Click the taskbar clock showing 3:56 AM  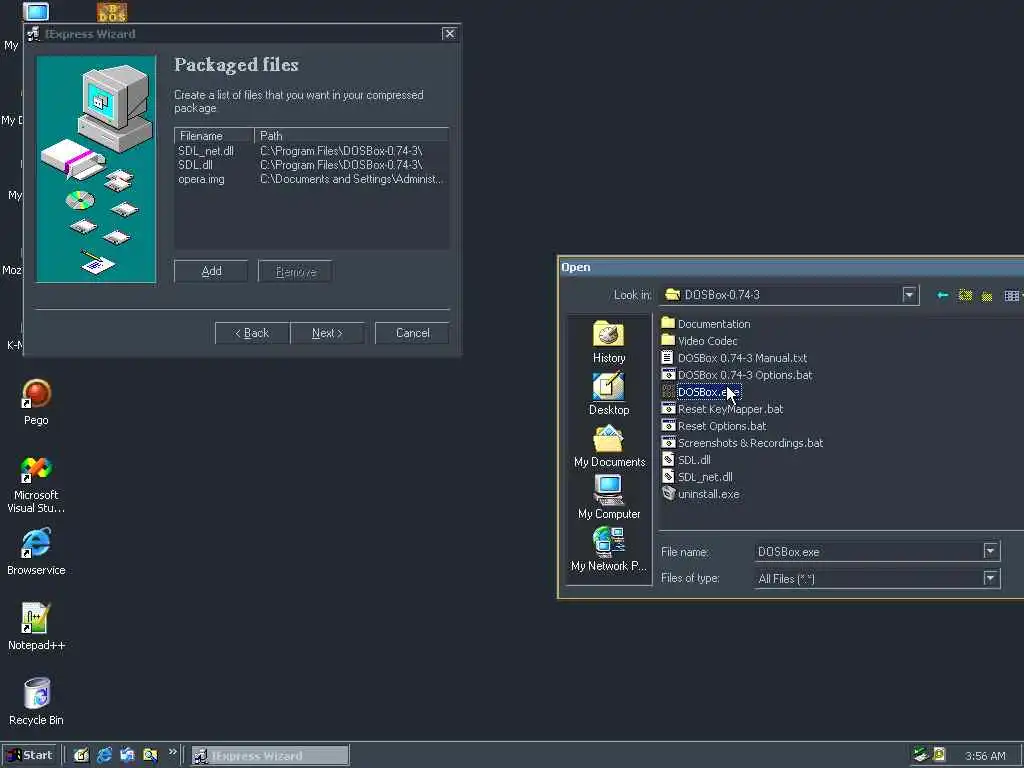coord(985,756)
